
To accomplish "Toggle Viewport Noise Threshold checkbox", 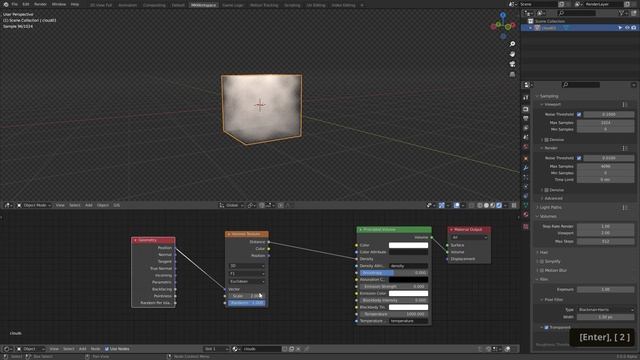I will [x=579, y=115].
